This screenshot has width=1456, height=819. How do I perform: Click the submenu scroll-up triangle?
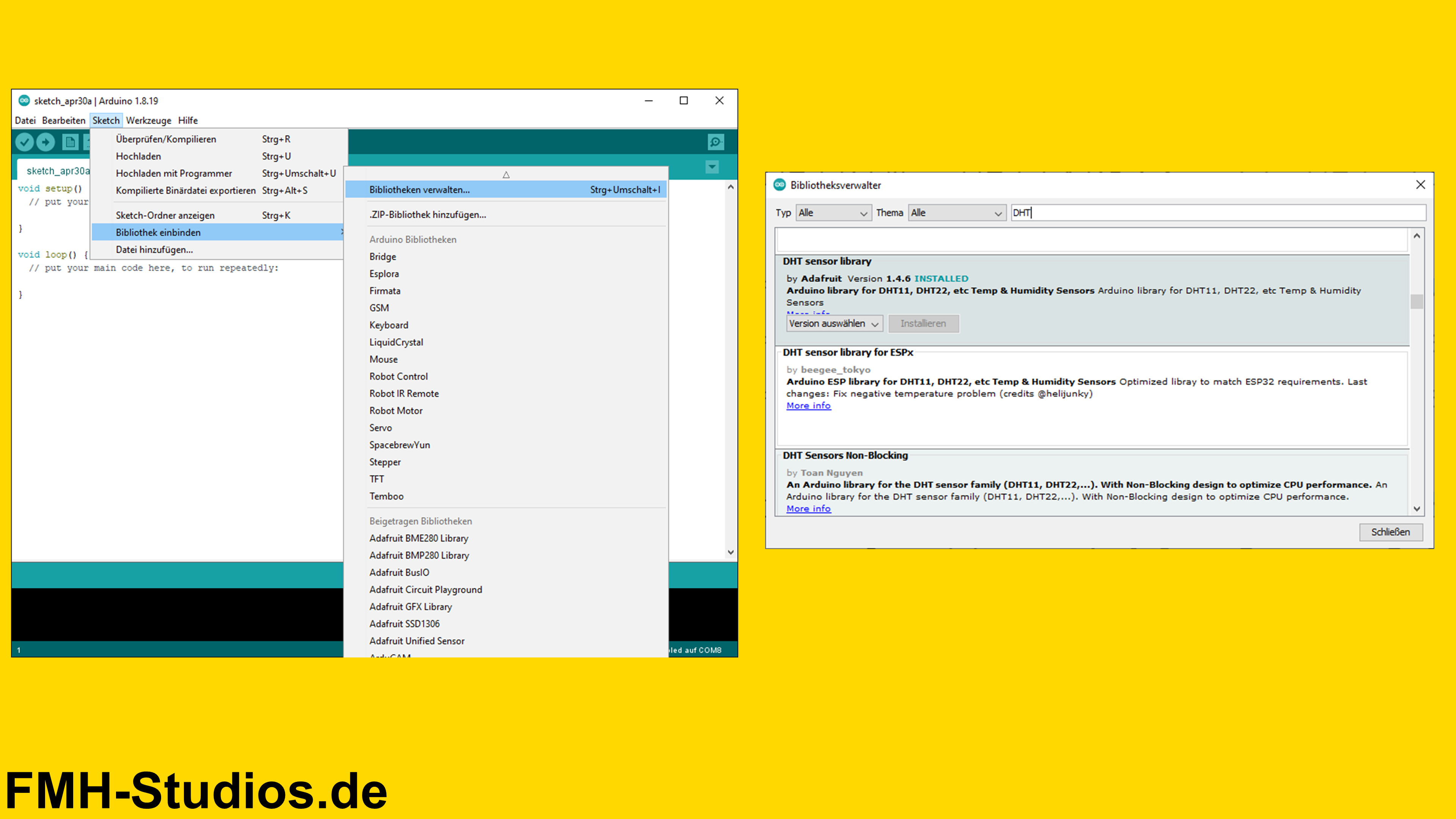click(x=506, y=175)
